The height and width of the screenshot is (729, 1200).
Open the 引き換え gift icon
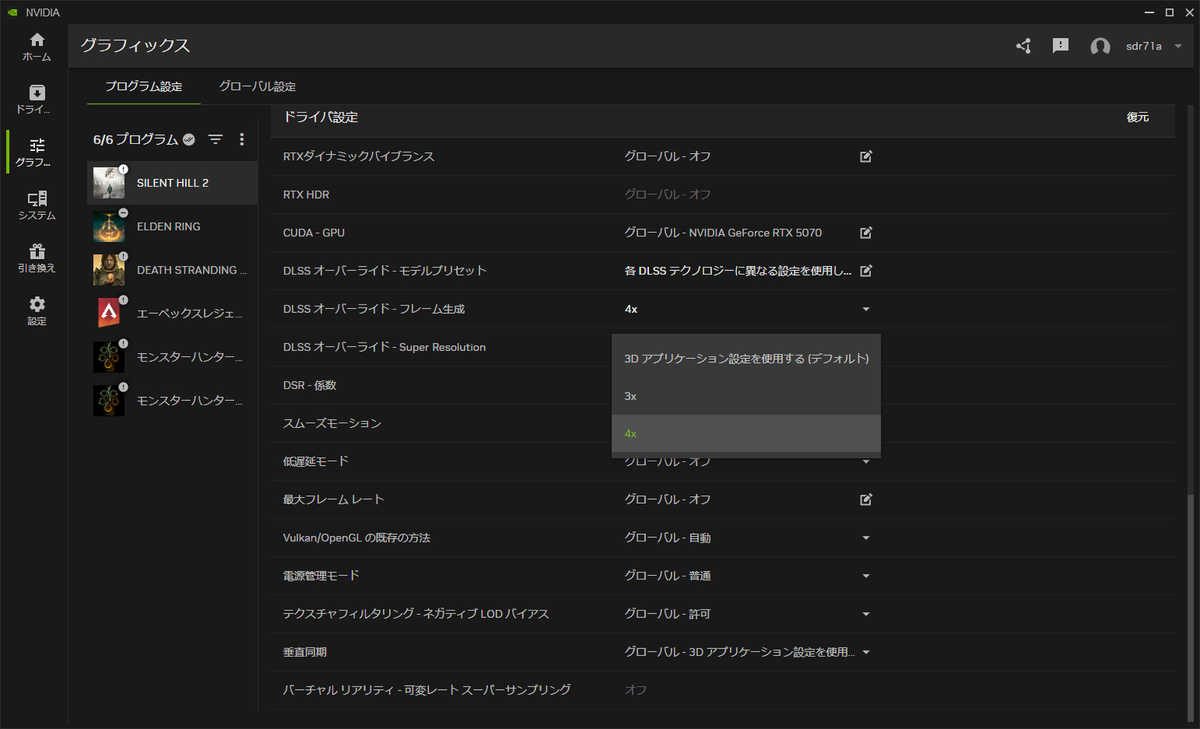point(37,258)
